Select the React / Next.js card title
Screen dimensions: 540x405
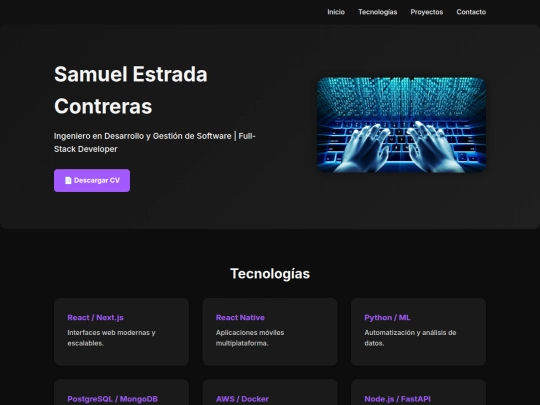pyautogui.click(x=95, y=318)
